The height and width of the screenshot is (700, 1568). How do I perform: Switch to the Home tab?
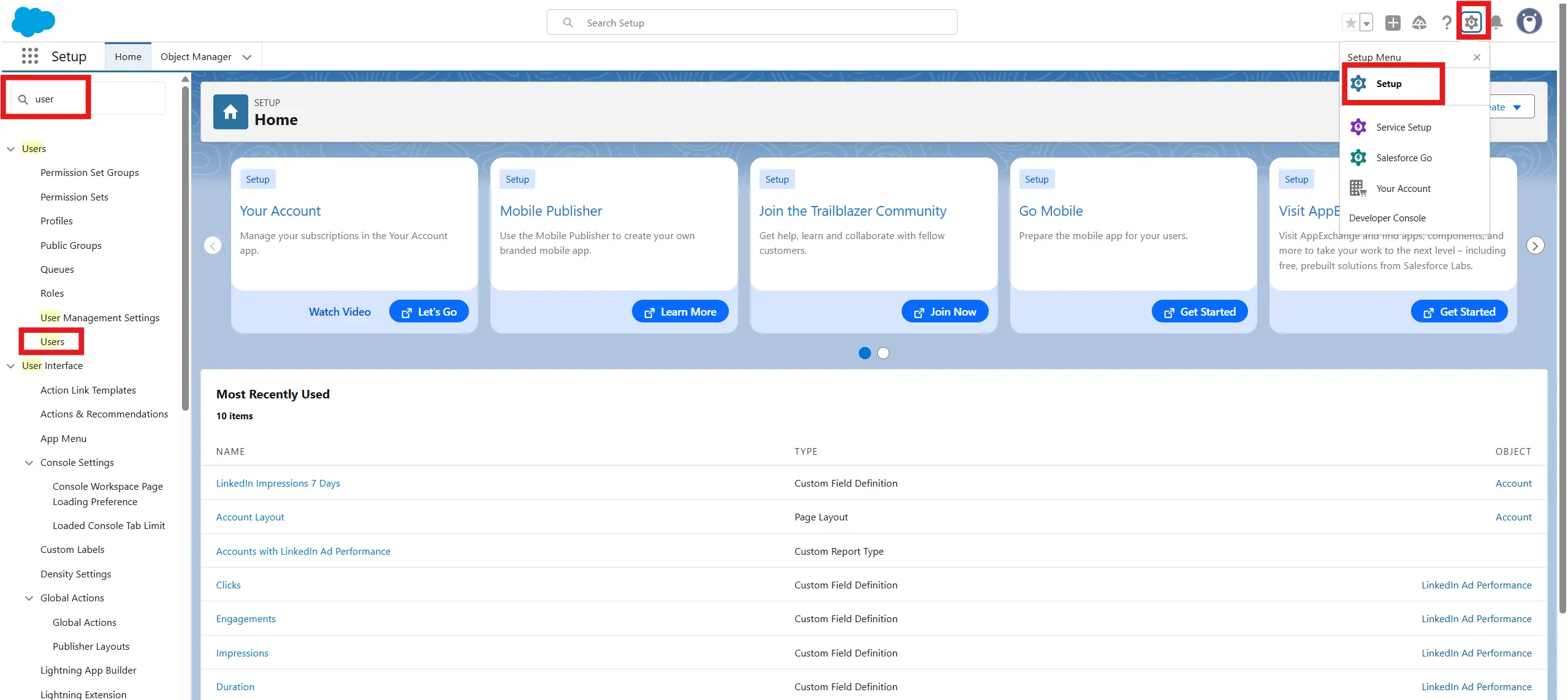[x=127, y=57]
